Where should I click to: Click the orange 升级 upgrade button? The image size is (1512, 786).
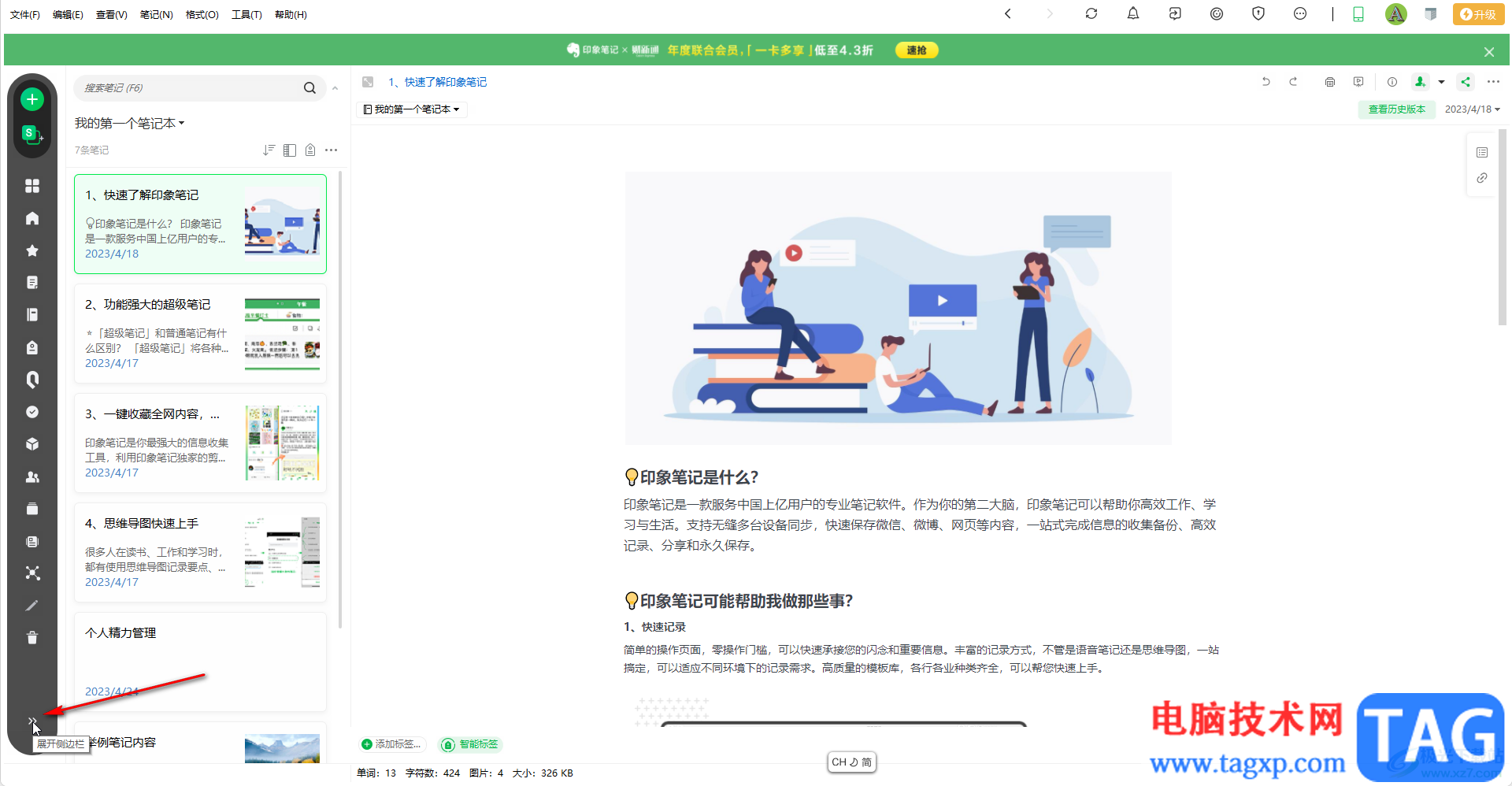click(x=1478, y=14)
